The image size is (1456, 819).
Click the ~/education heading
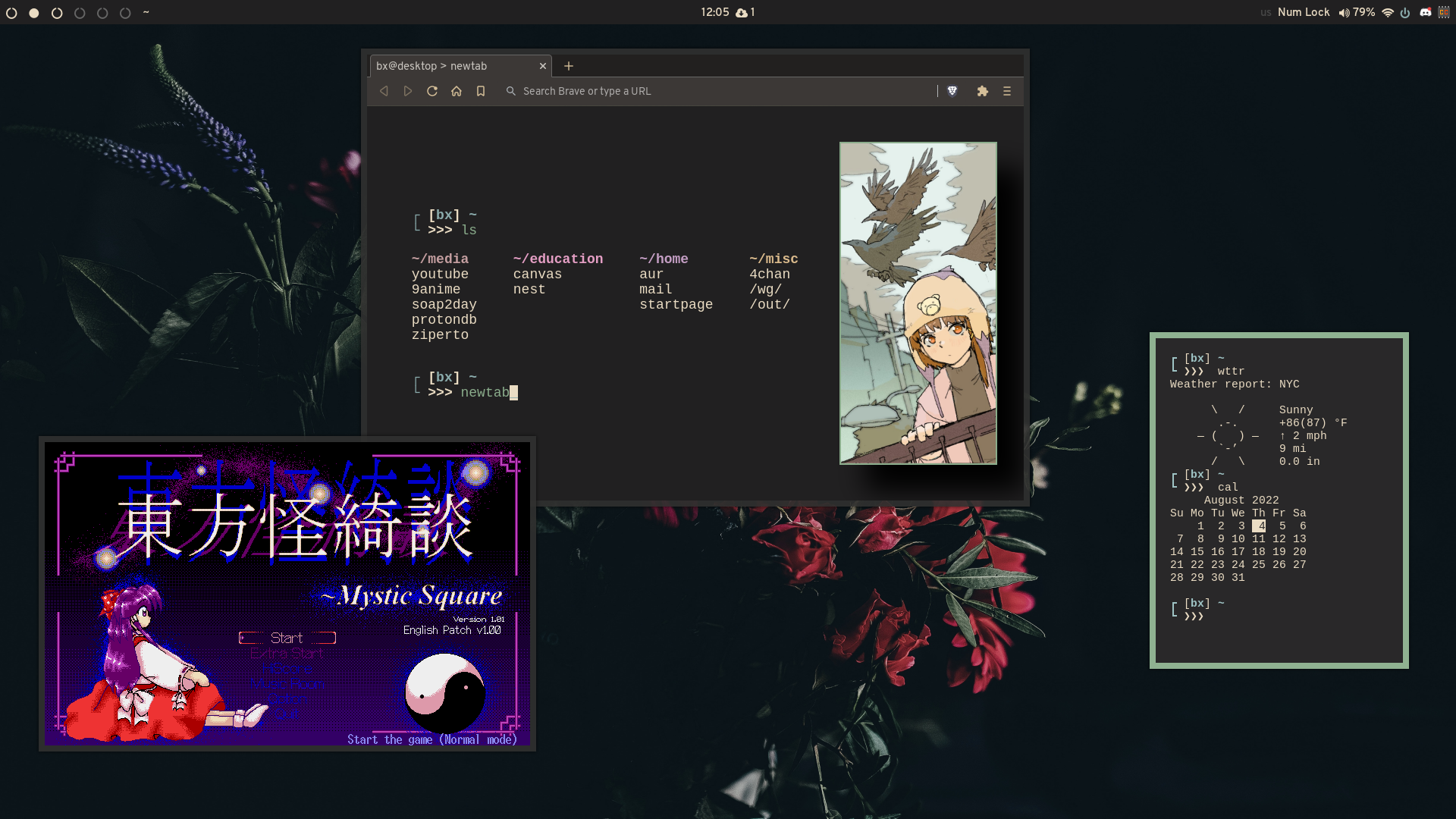click(558, 259)
